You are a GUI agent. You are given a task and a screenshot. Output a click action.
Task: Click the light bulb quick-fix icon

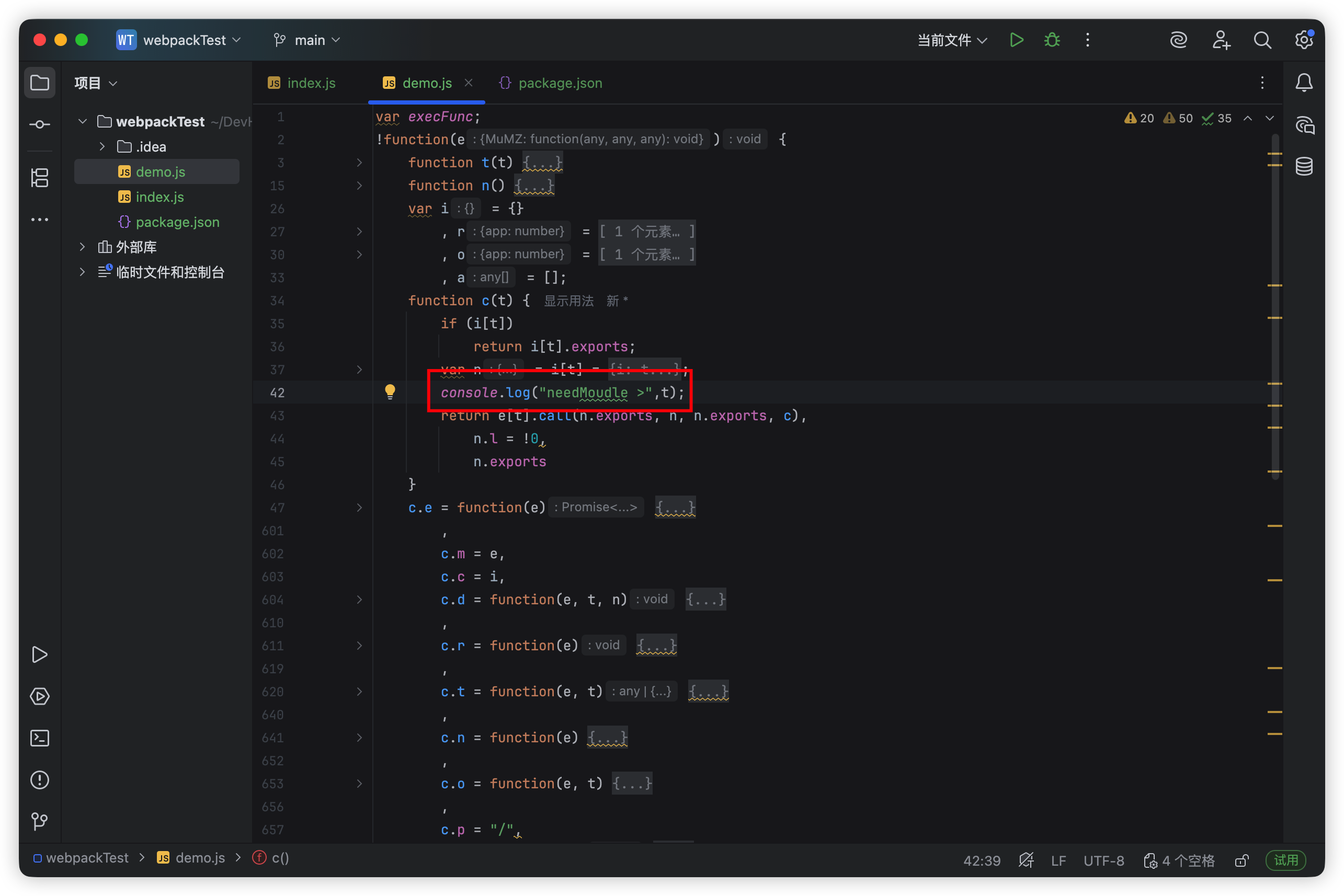390,392
